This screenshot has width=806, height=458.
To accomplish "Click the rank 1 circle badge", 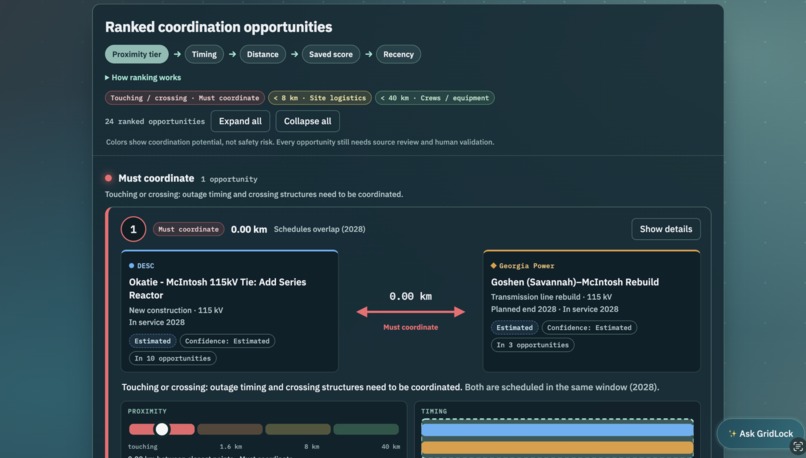I will coord(133,229).
